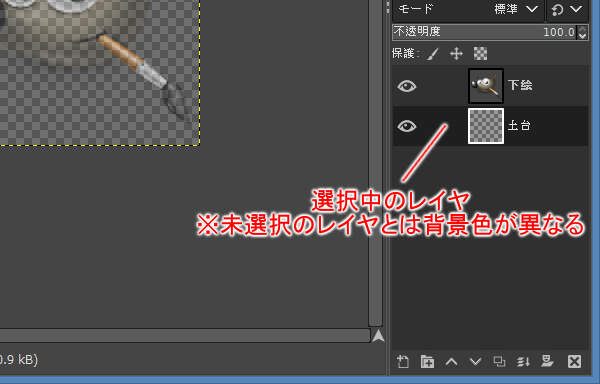Image resolution: width=600 pixels, height=384 pixels.
Task: Toggle lock position and size icon
Action: click(457, 54)
